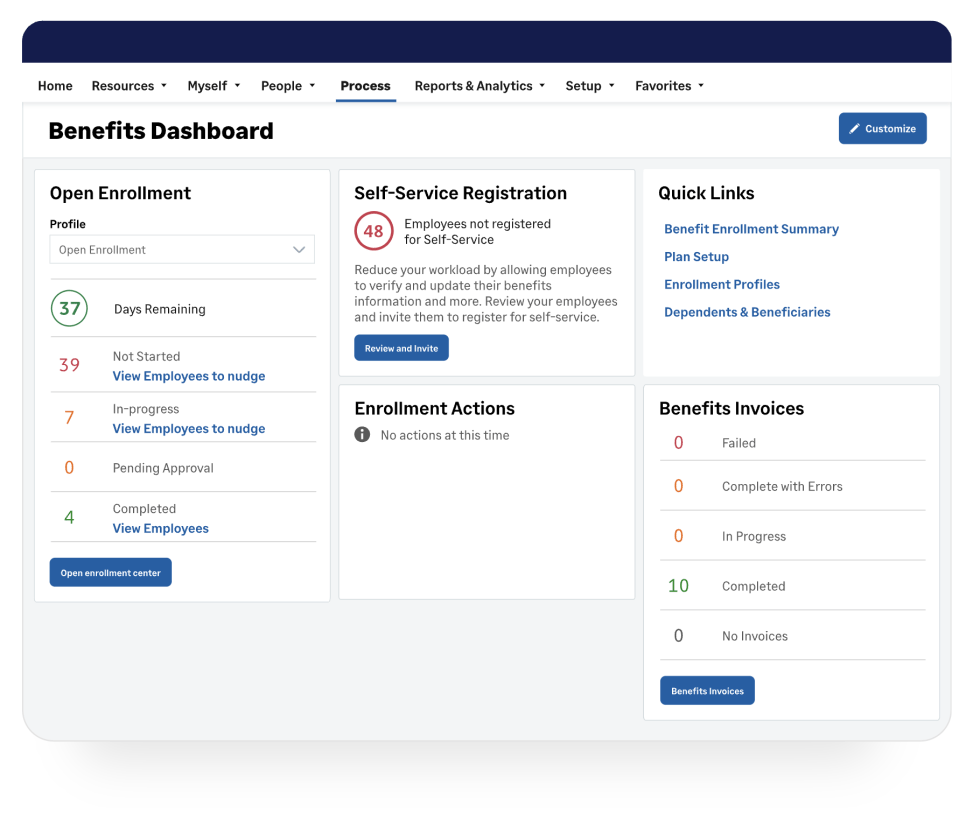980x813 pixels.
Task: Click the 37 days remaining circle badge
Action: 69,309
